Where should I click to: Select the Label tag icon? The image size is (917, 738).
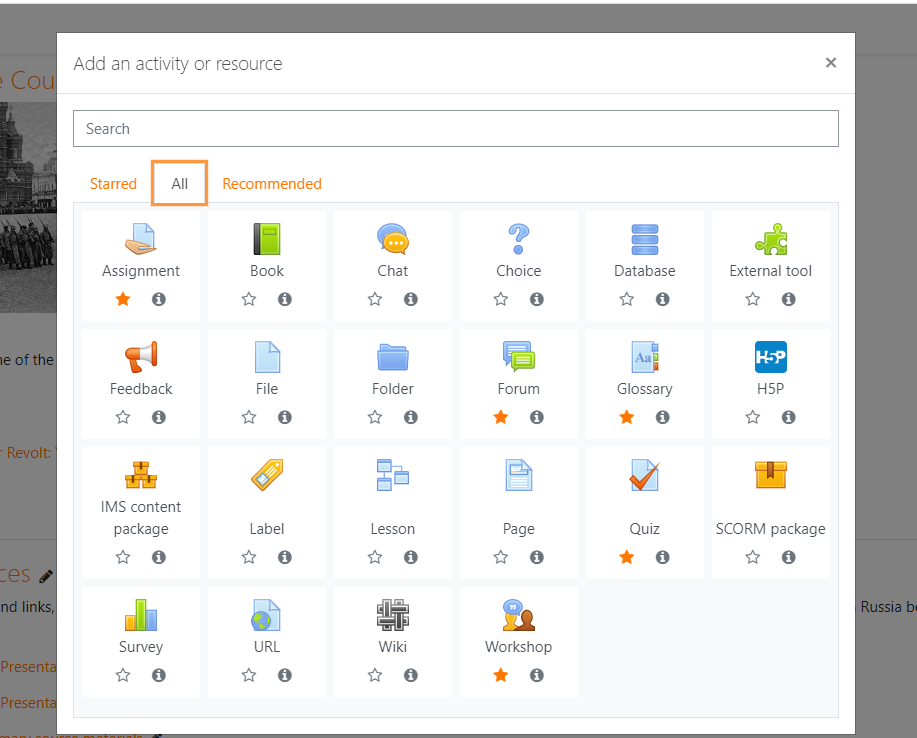[x=267, y=475]
